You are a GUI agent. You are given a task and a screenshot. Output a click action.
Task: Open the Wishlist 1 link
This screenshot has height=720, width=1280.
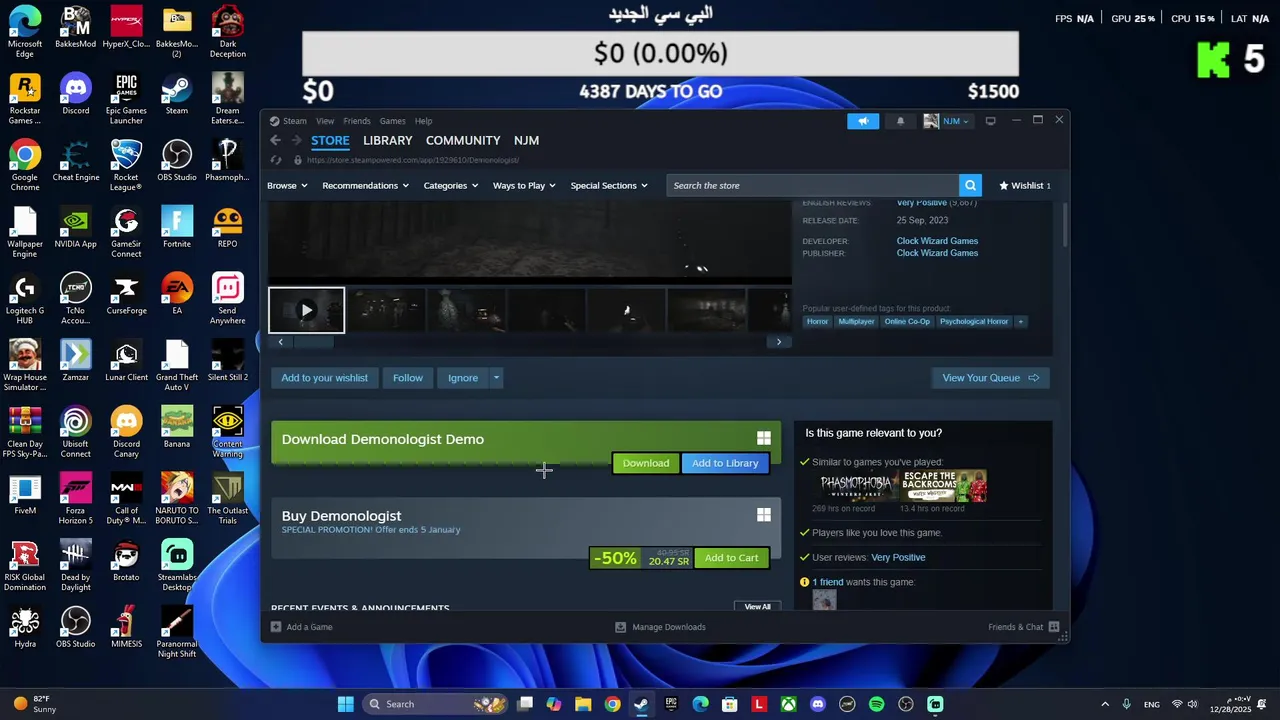click(1025, 185)
